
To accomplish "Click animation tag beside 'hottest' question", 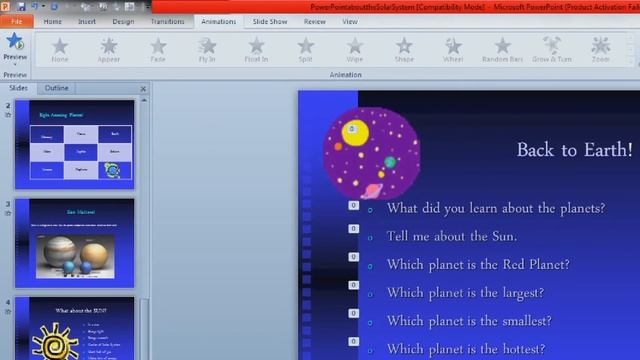I will 353,341.
